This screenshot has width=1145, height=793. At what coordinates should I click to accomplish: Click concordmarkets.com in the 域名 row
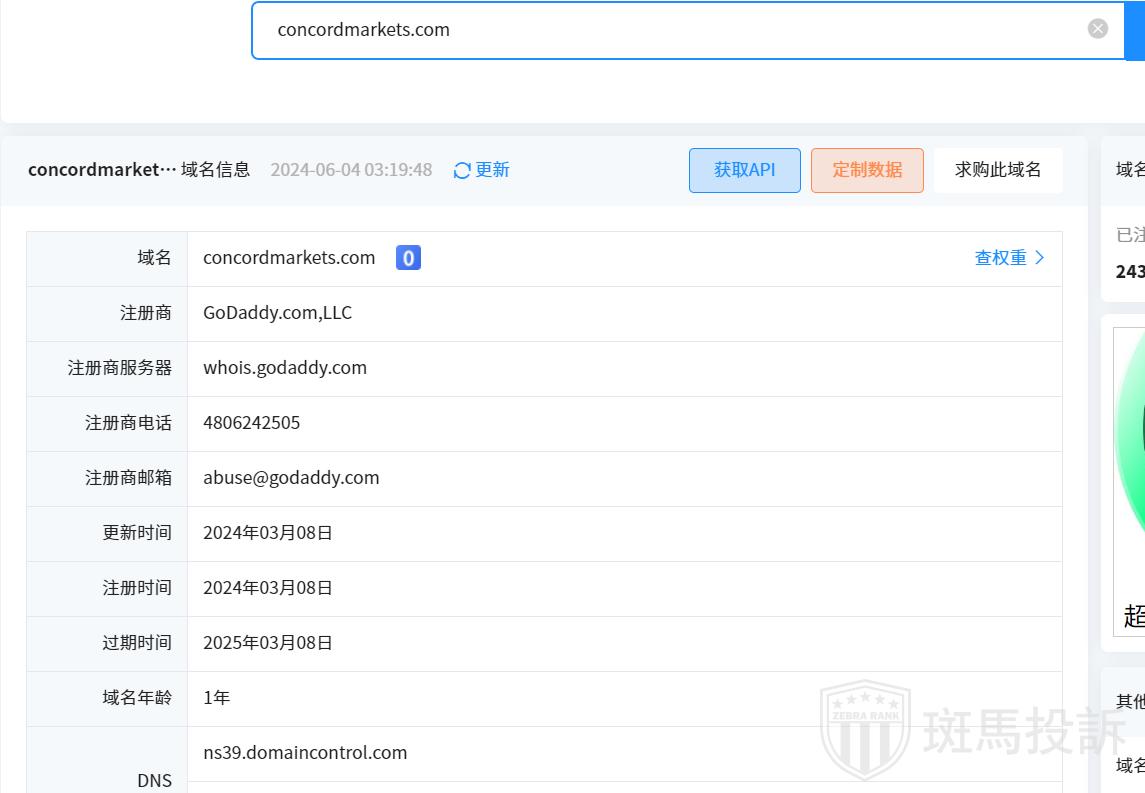[x=289, y=258]
